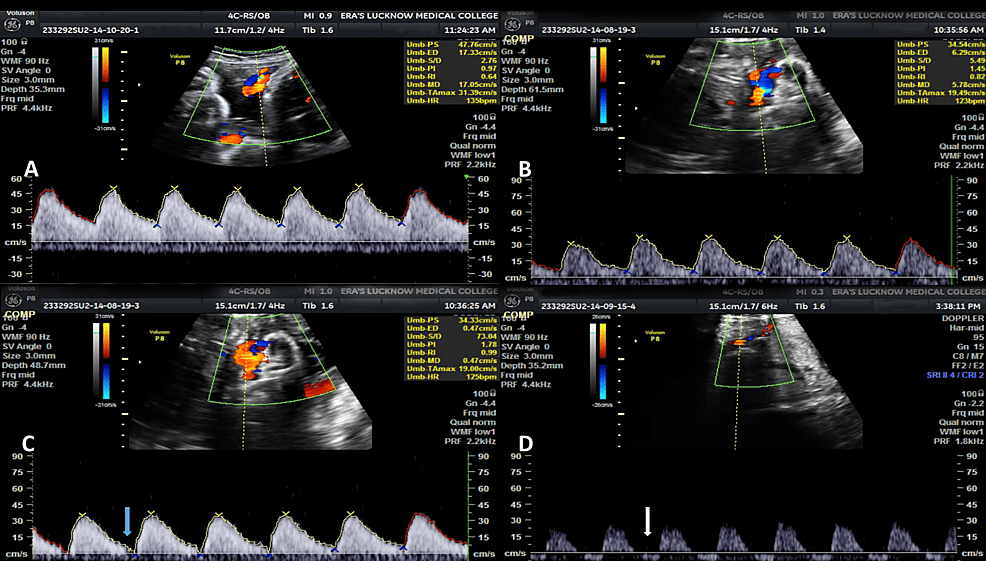Click the white arrow in panel D waveform

(648, 520)
